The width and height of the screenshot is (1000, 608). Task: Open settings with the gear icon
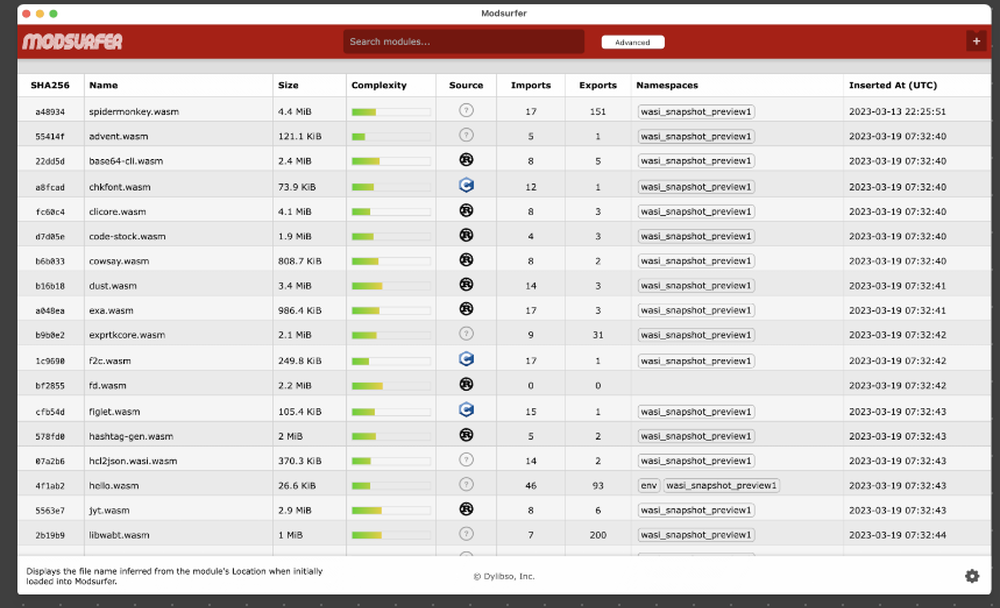click(972, 576)
